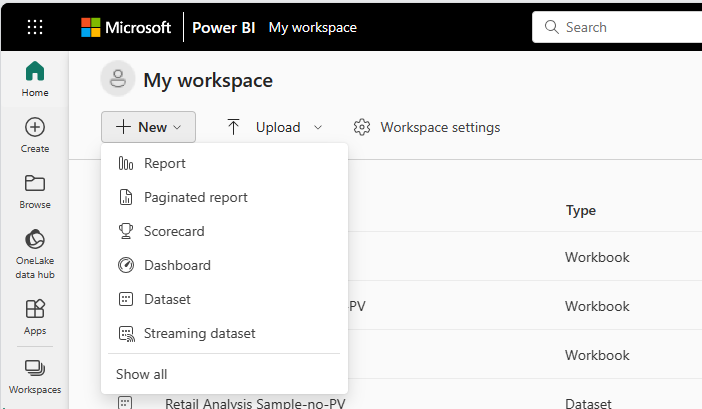The width and height of the screenshot is (702, 409).
Task: Open Browse in the left navigation
Action: [x=35, y=191]
